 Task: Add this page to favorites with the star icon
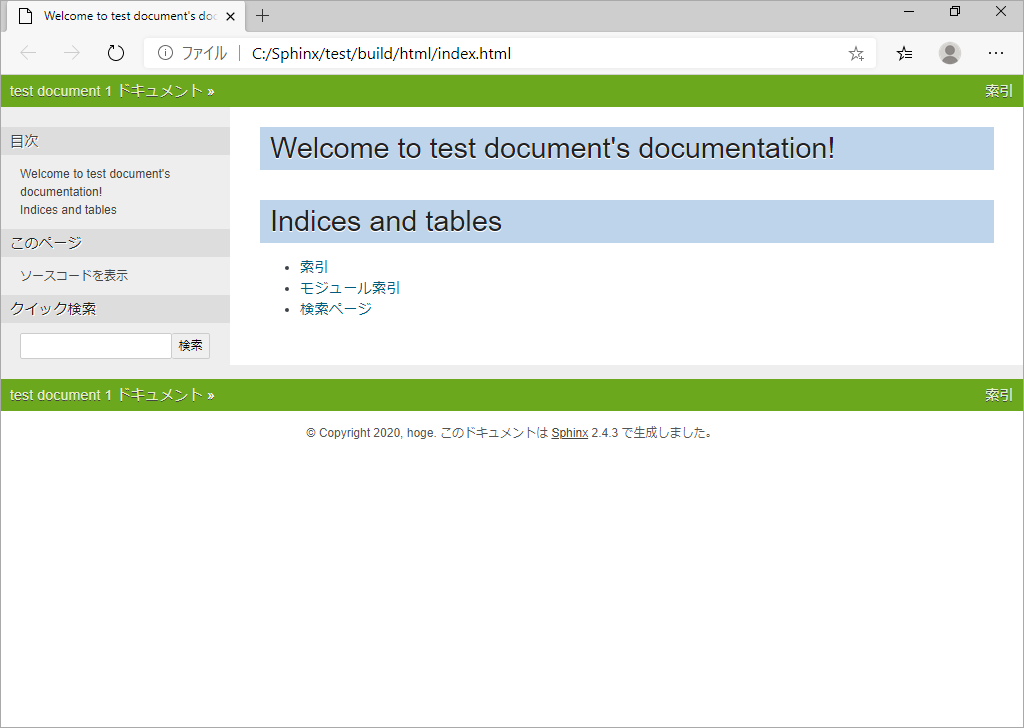[x=856, y=54]
